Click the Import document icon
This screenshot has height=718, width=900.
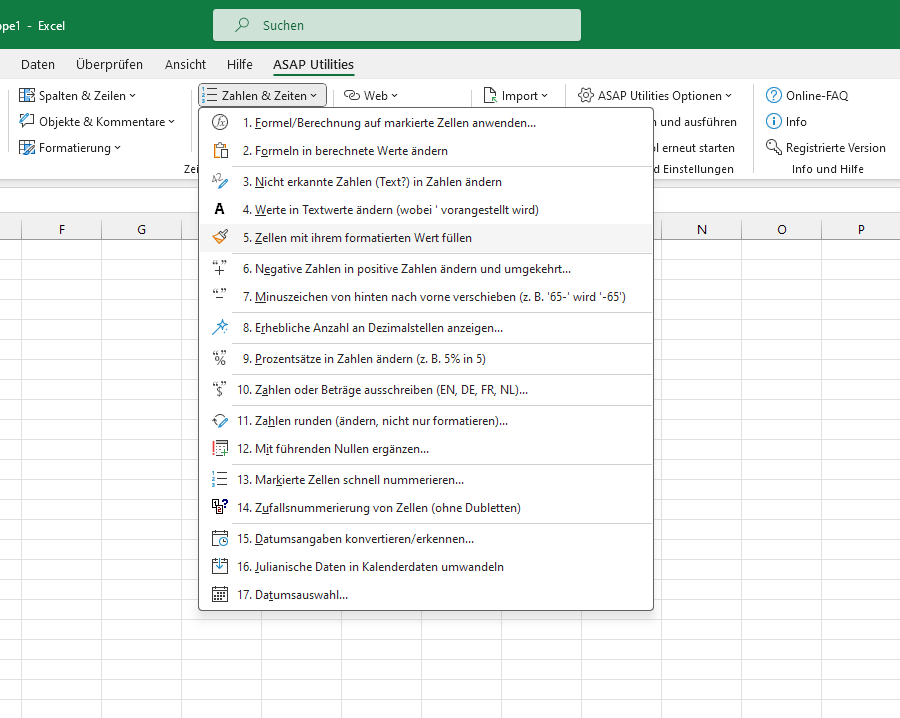pos(490,95)
